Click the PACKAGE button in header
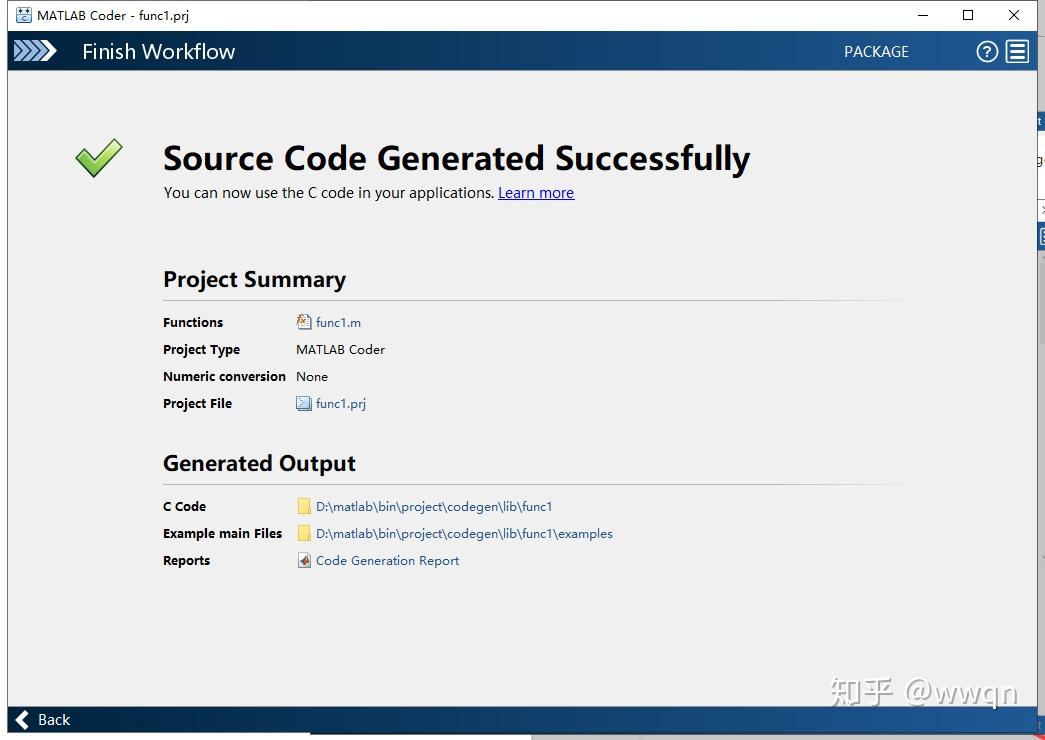The height and width of the screenshot is (740, 1045). click(876, 52)
